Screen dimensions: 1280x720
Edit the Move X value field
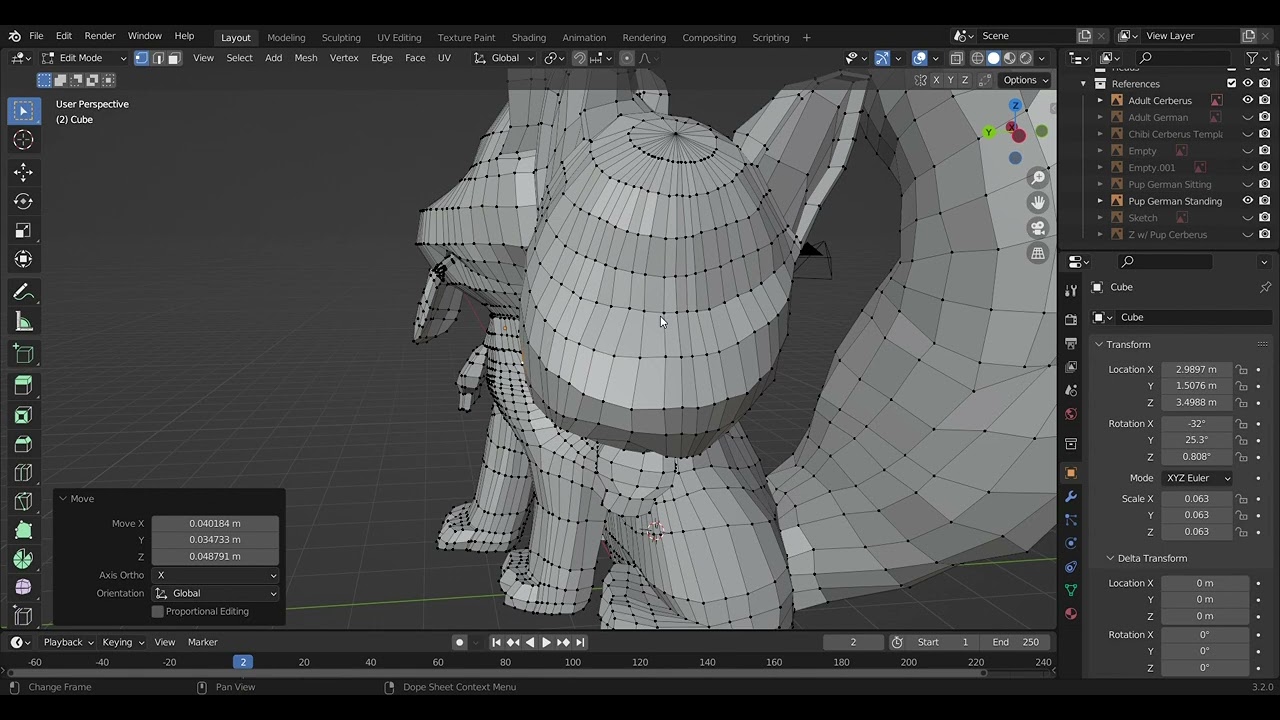point(215,523)
